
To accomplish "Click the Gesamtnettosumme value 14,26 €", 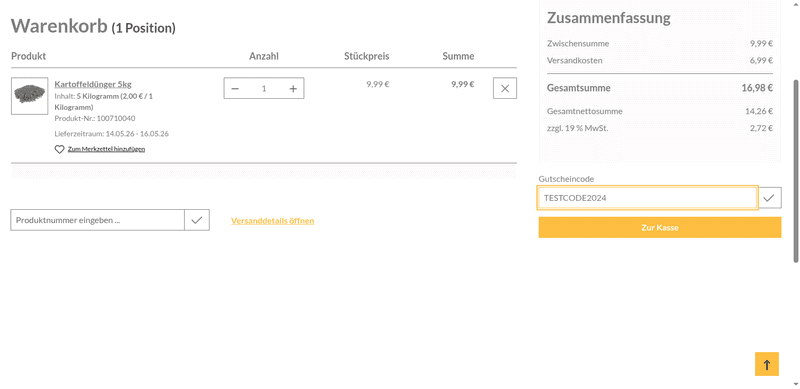I will pyautogui.click(x=759, y=111).
